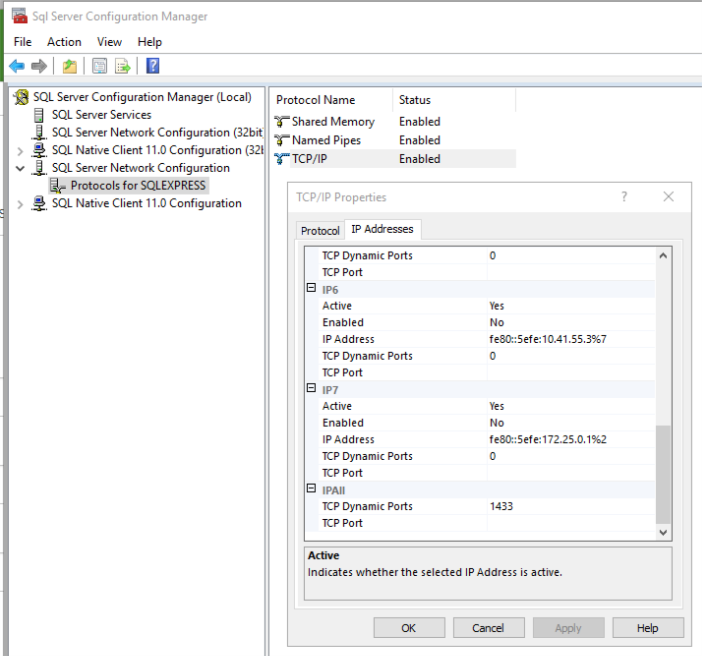Click the Export List toolbar icon

[123, 66]
